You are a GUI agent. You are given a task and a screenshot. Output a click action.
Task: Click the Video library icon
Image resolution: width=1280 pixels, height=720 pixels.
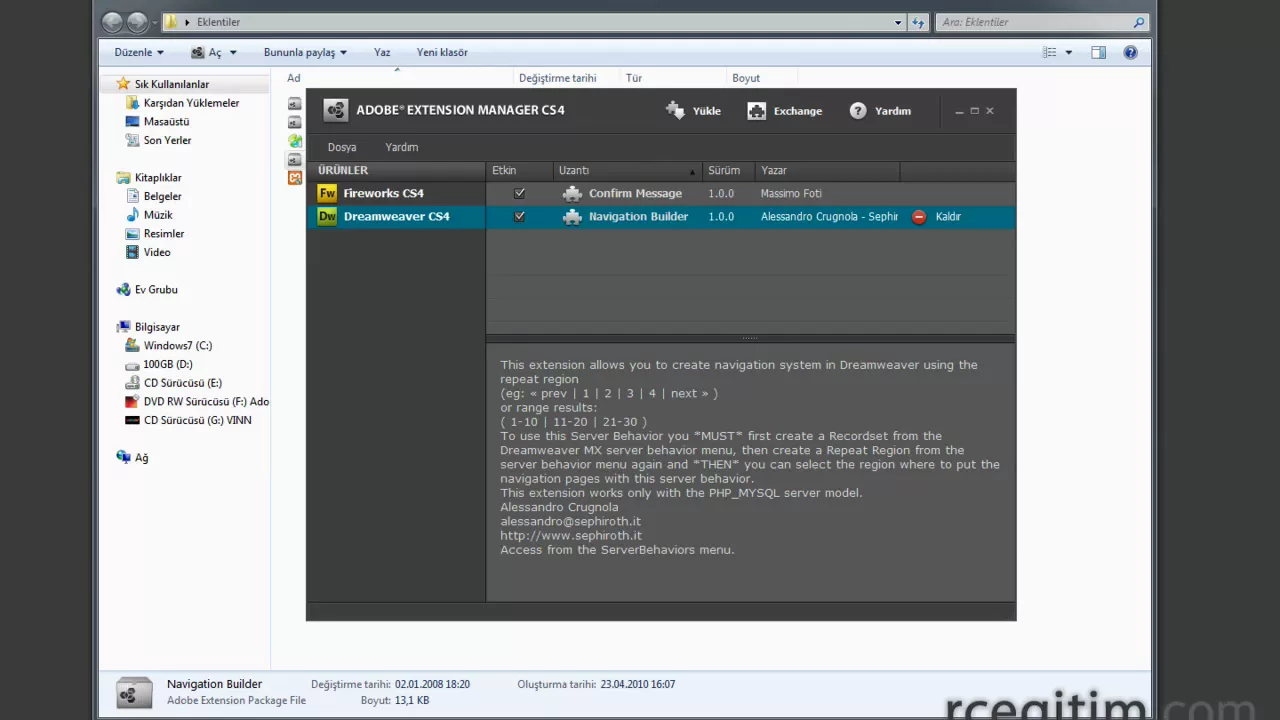coord(132,252)
